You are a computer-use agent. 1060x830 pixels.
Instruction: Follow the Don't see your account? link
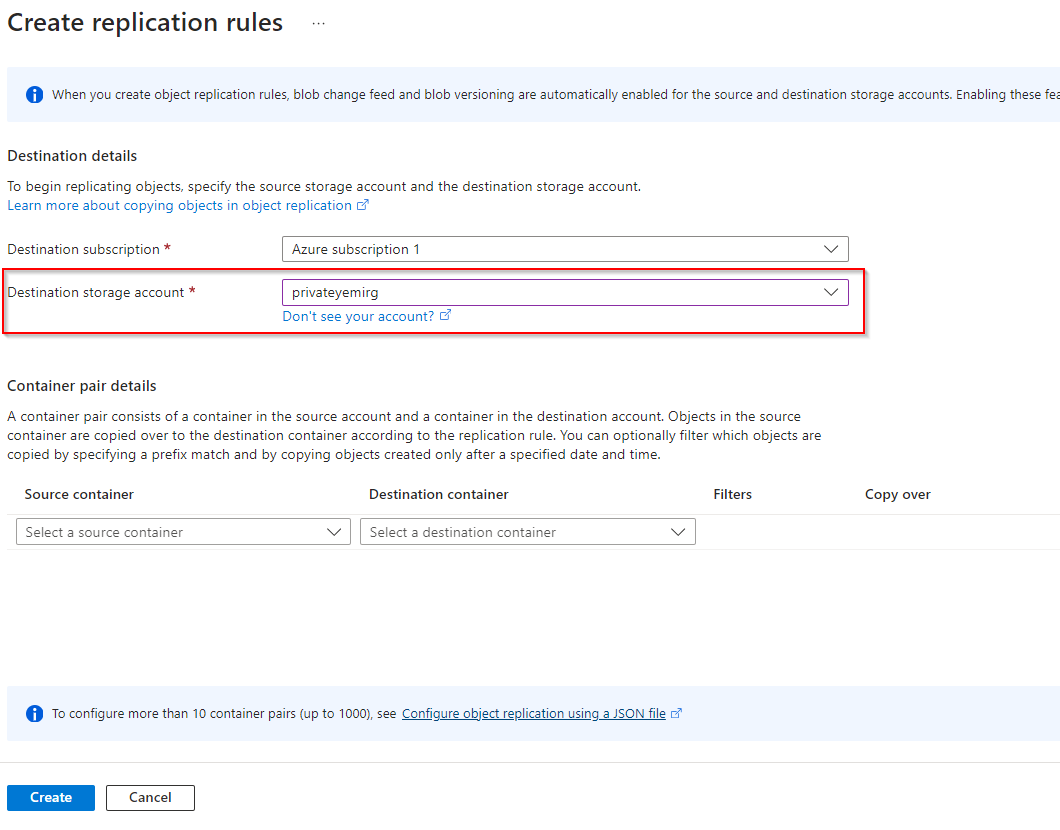pyautogui.click(x=358, y=316)
